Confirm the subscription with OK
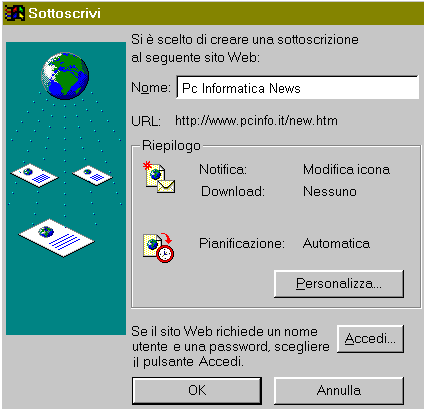The height and width of the screenshot is (409, 424). click(x=197, y=390)
